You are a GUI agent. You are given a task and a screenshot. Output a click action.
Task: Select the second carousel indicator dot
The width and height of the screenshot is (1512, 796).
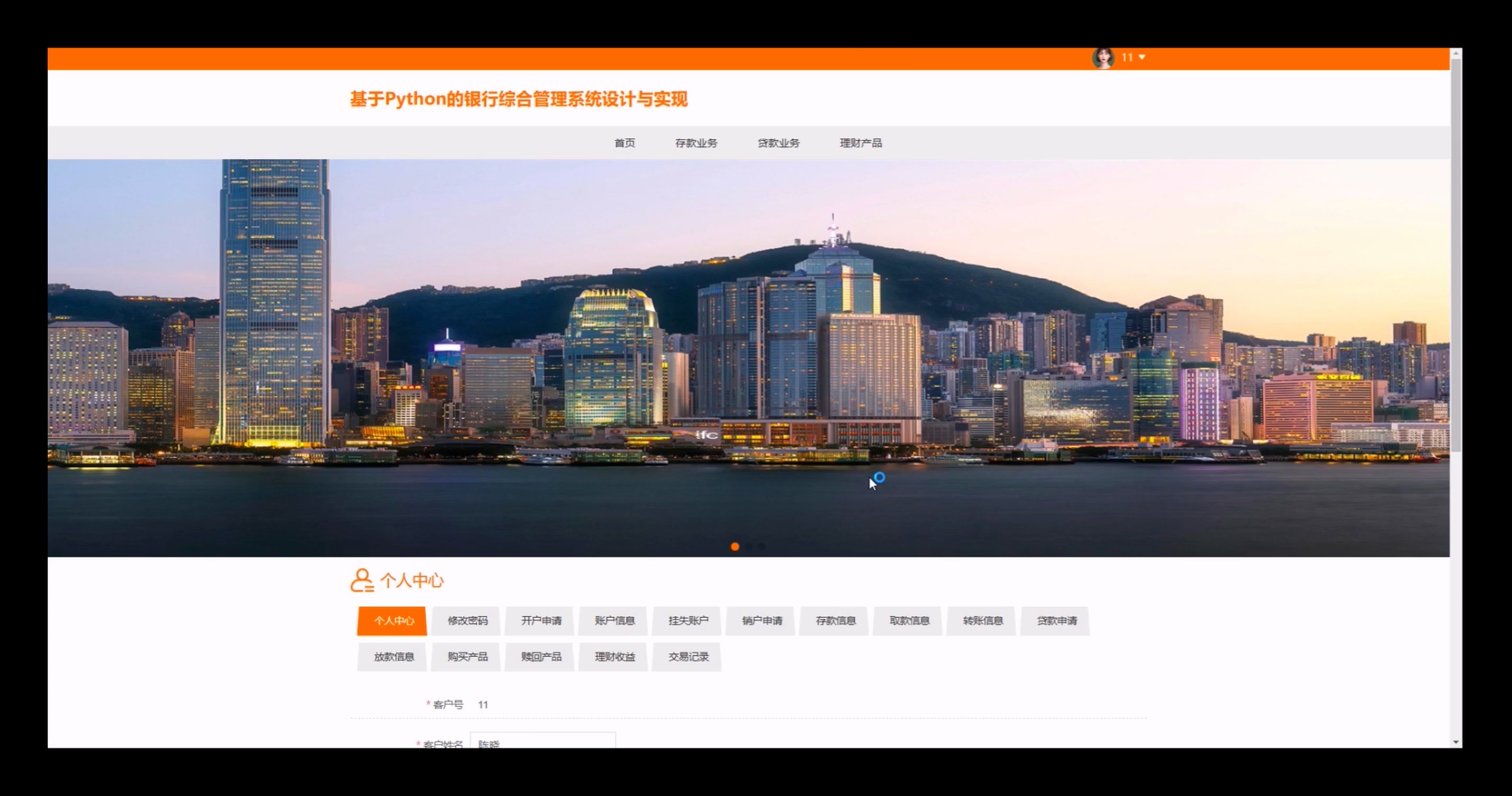coord(749,547)
